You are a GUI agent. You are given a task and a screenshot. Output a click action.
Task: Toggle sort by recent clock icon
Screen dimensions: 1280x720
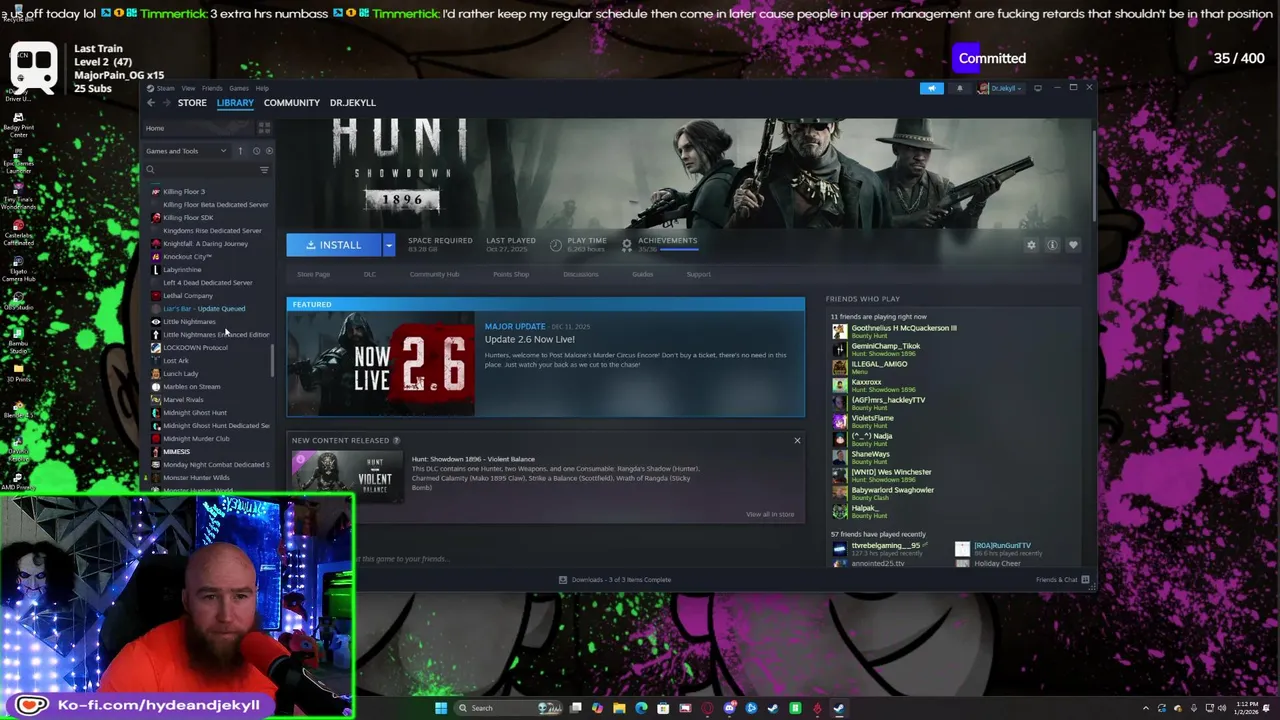coord(256,151)
